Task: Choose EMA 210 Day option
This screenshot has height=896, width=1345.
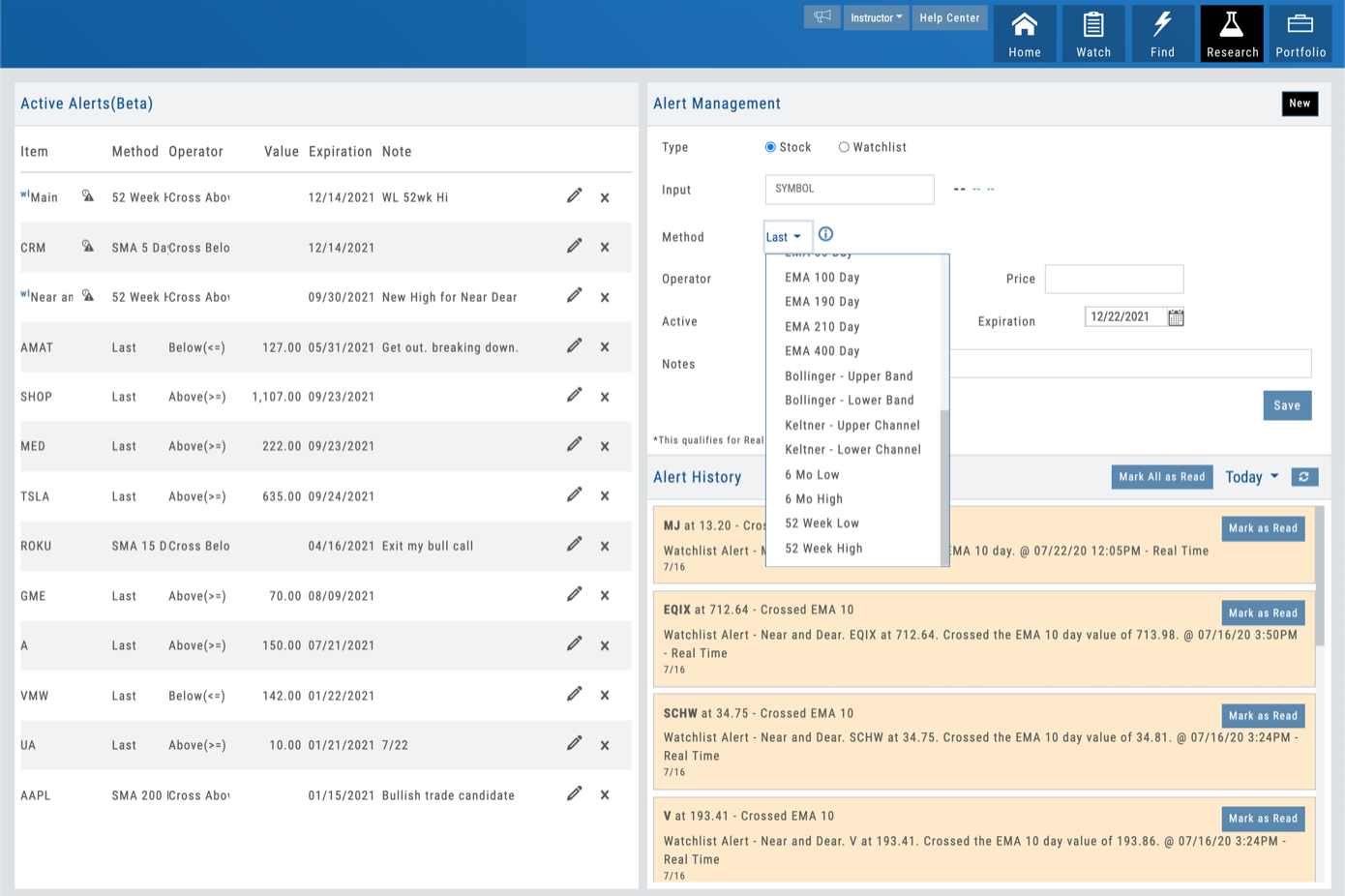Action: tap(822, 327)
